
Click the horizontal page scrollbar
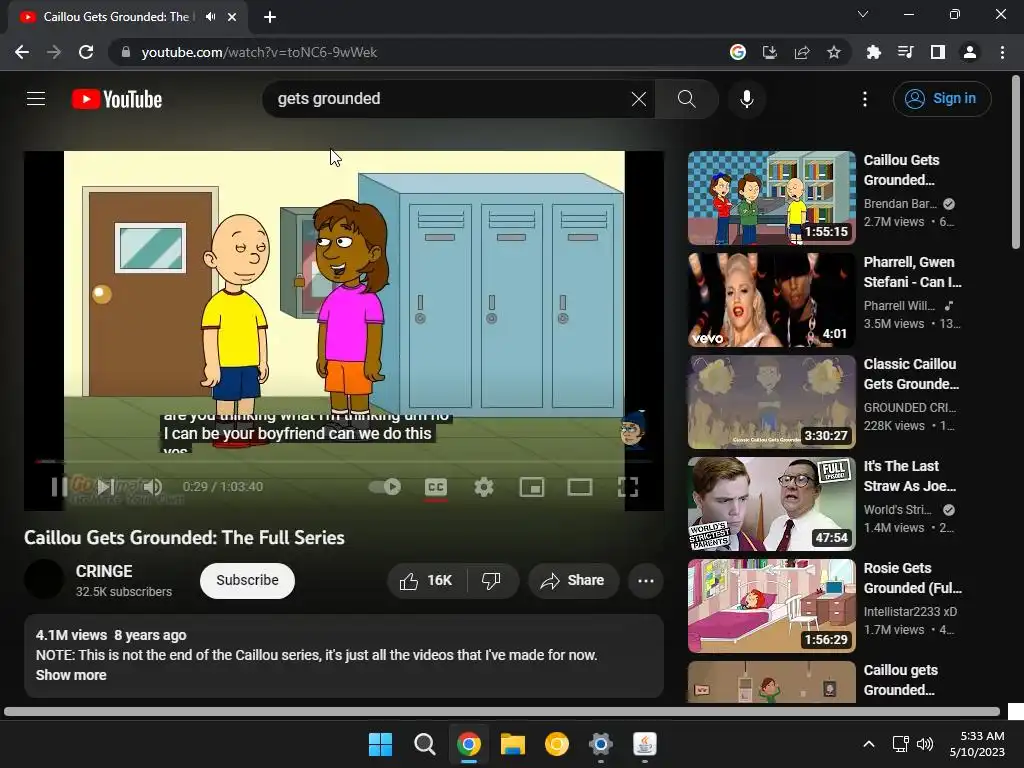[502, 711]
